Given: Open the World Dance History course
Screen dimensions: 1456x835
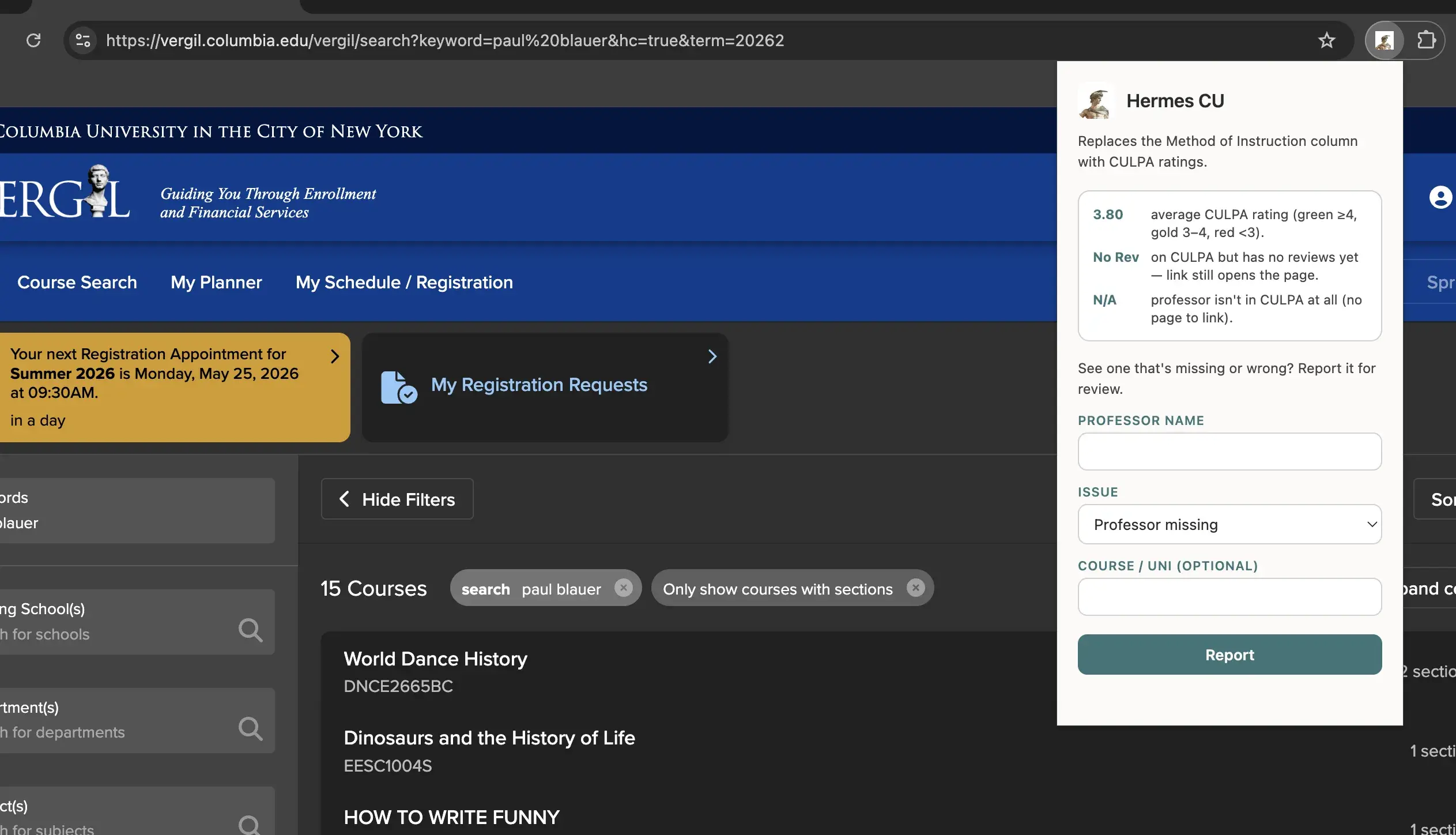Looking at the screenshot, I should [435, 659].
